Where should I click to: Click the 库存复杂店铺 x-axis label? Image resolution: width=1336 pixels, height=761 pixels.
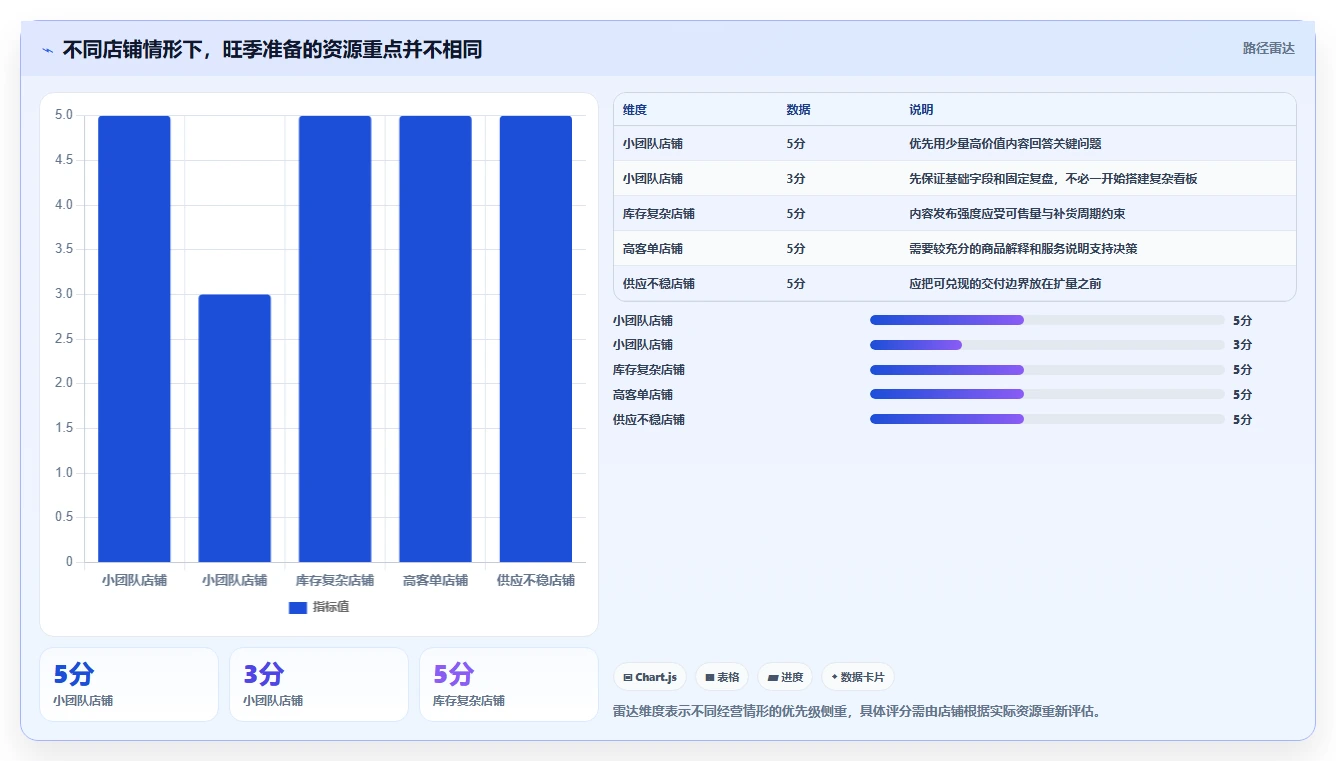335,581
